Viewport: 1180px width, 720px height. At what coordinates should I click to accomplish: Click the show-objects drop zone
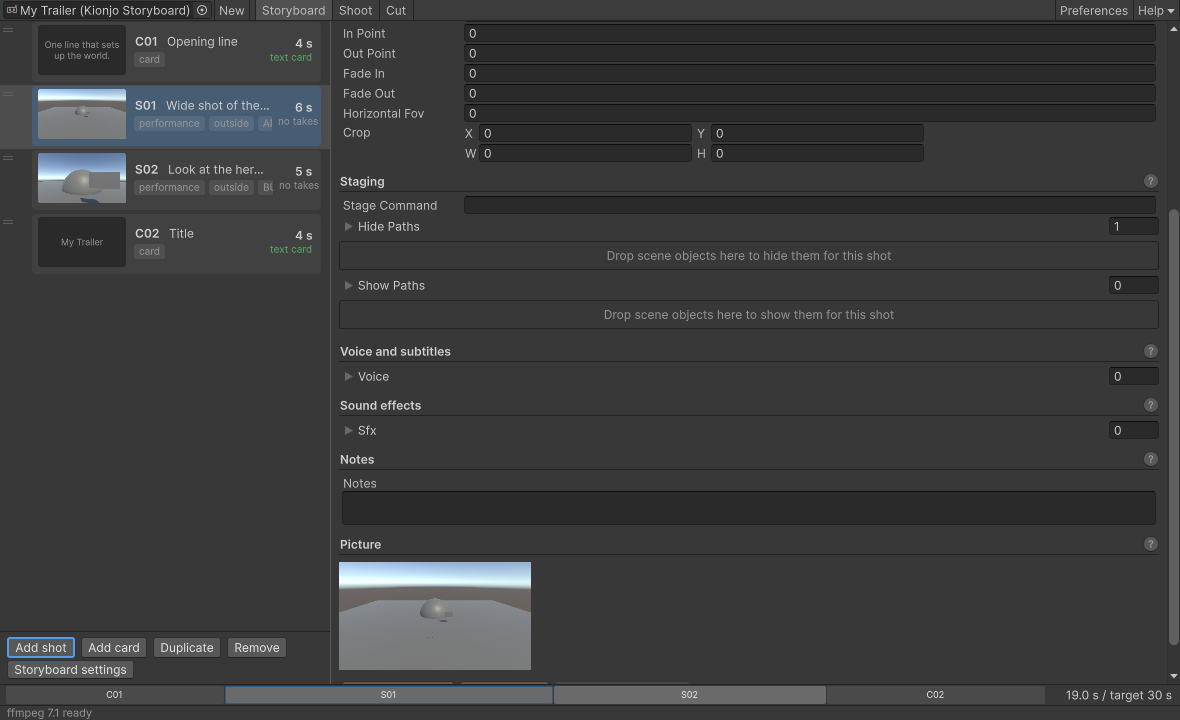pyautogui.click(x=749, y=314)
